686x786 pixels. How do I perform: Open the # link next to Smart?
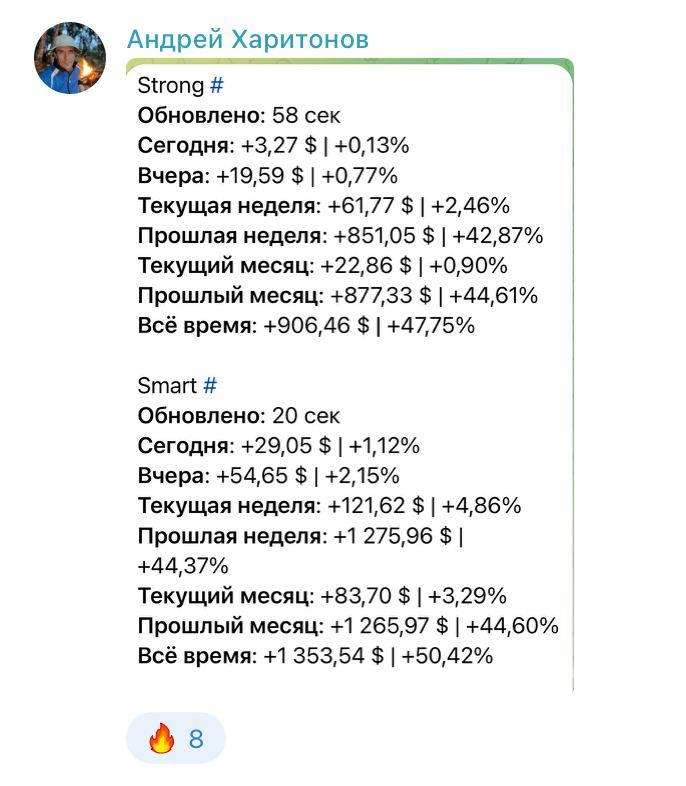click(210, 386)
